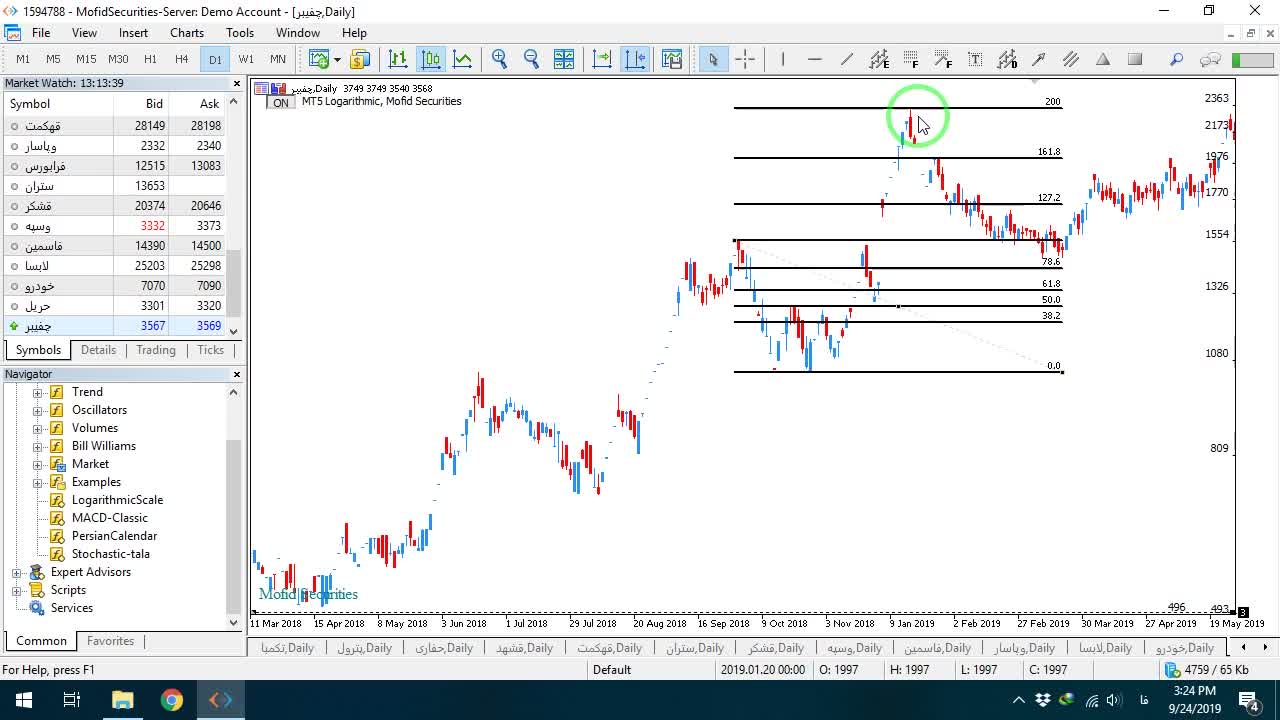Screen dimensions: 1280x720
Task: Expand the Oscillators folder
Action: click(x=38, y=410)
